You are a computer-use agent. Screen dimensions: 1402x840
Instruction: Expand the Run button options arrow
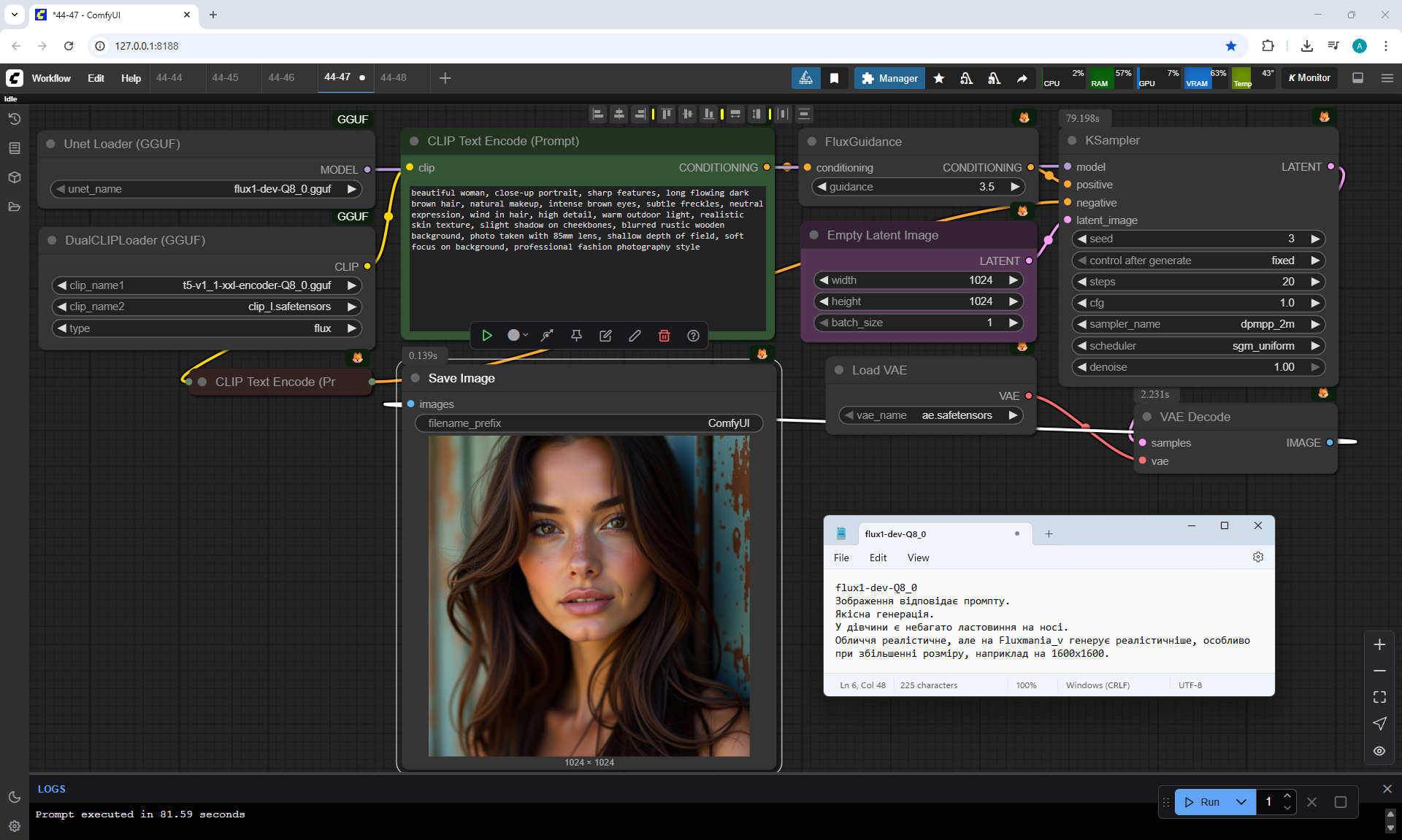(x=1241, y=801)
